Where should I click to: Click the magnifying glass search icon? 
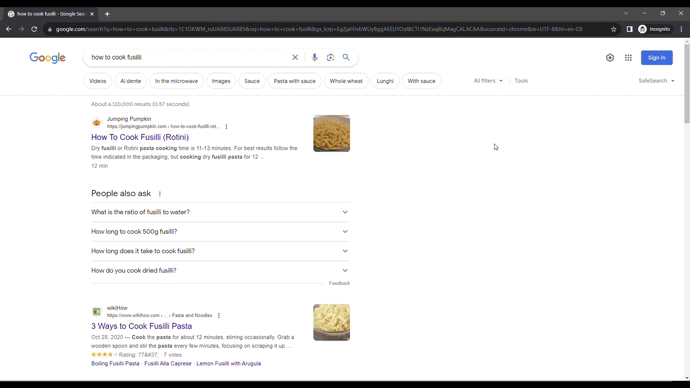pos(346,57)
